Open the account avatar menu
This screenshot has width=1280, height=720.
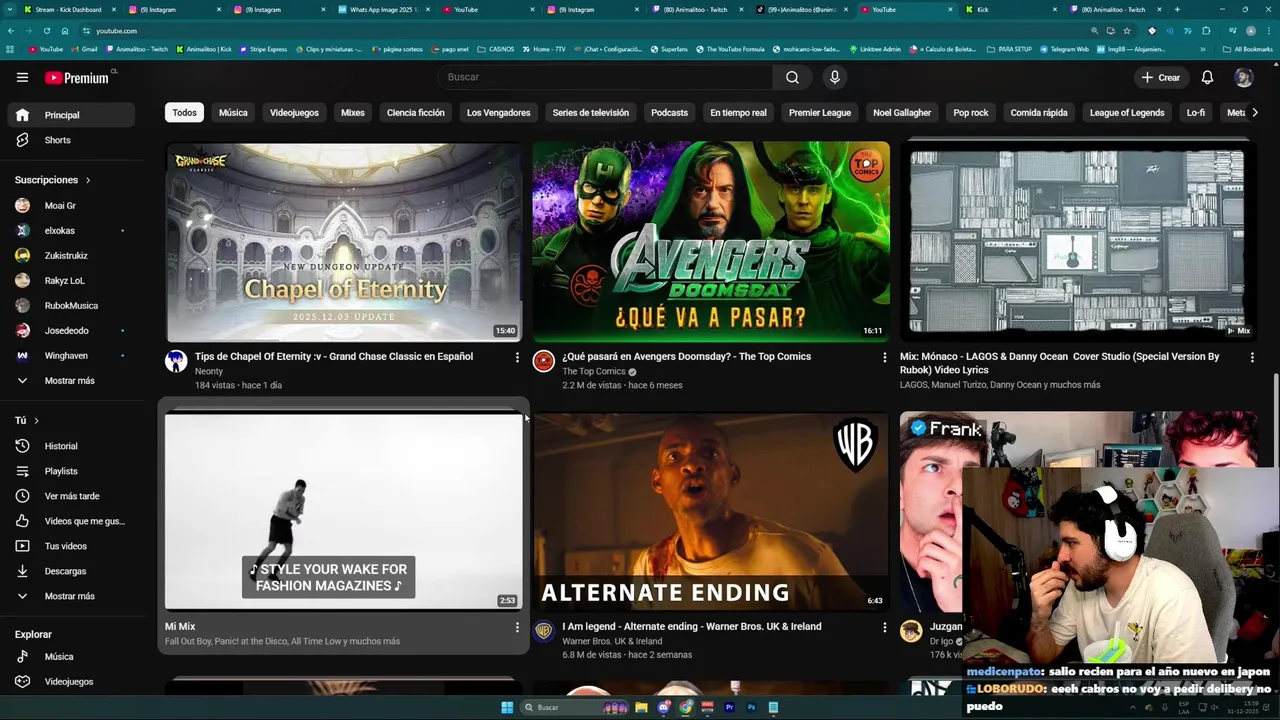point(1243,77)
